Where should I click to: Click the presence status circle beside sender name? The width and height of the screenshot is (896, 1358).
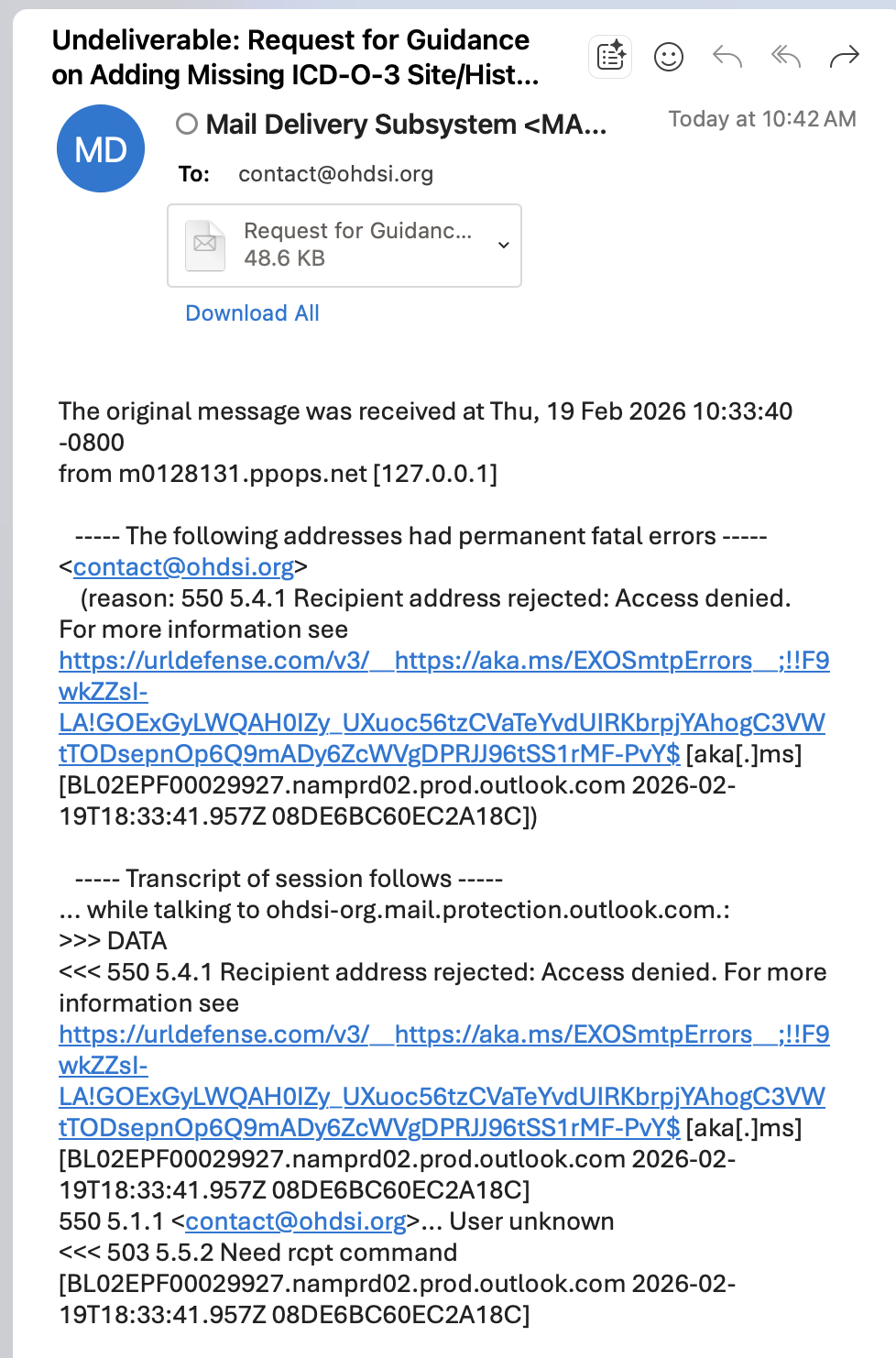tap(187, 124)
